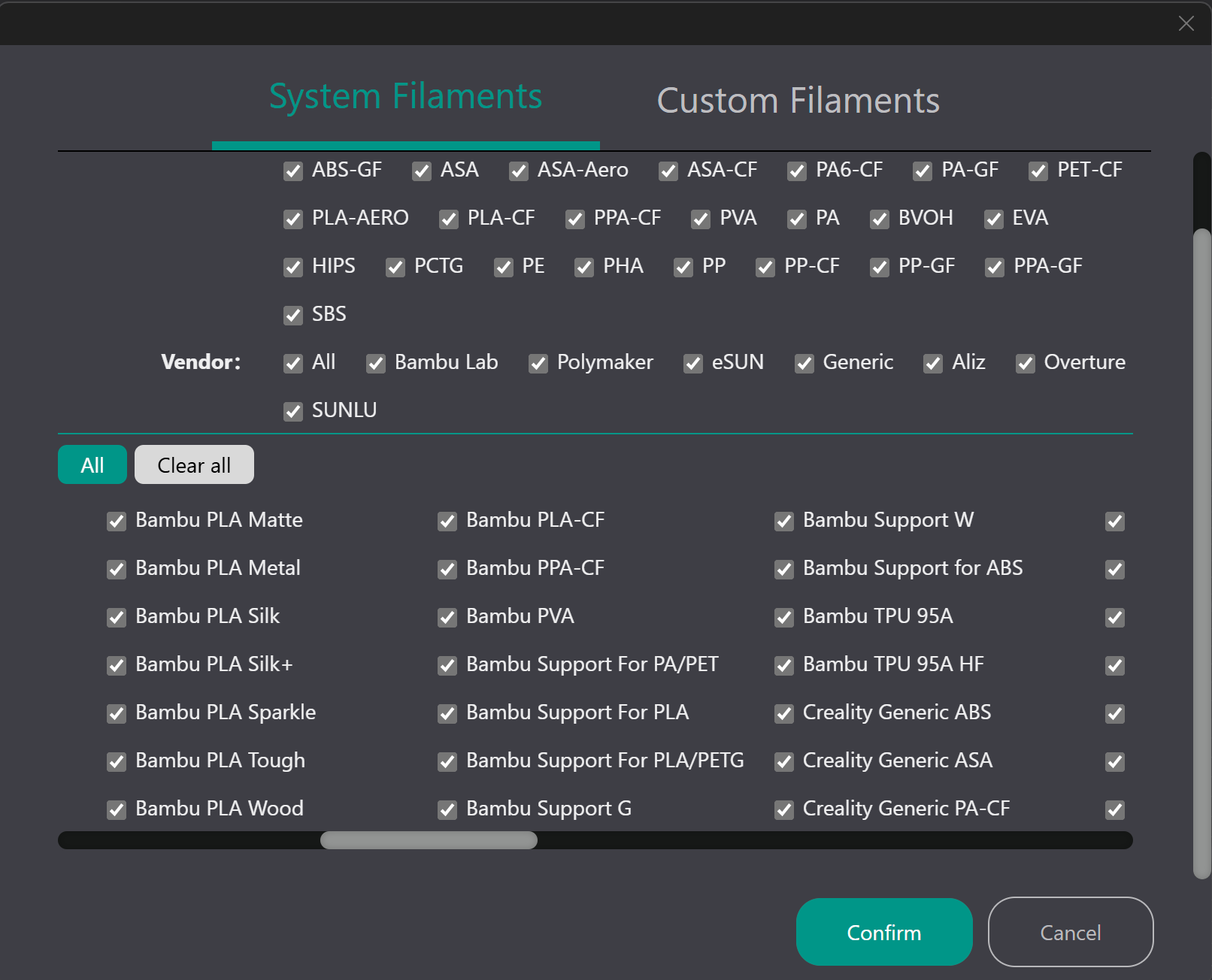Toggle Bambu PLA Tough checkbox

(117, 762)
